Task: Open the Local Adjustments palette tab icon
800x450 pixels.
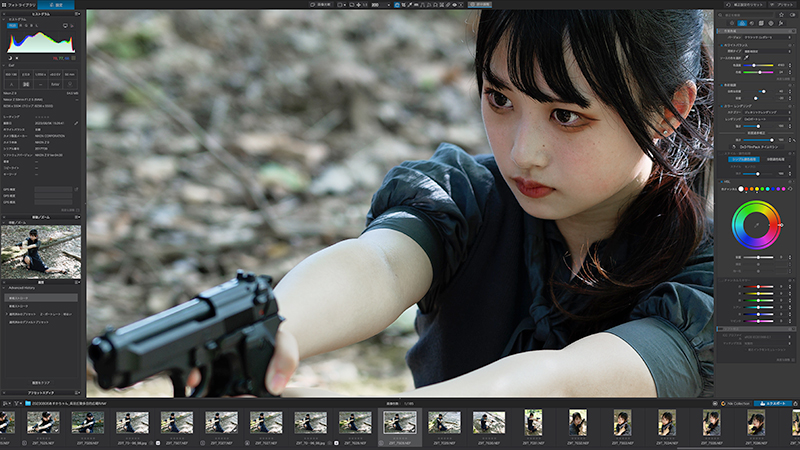Action: 771,23
